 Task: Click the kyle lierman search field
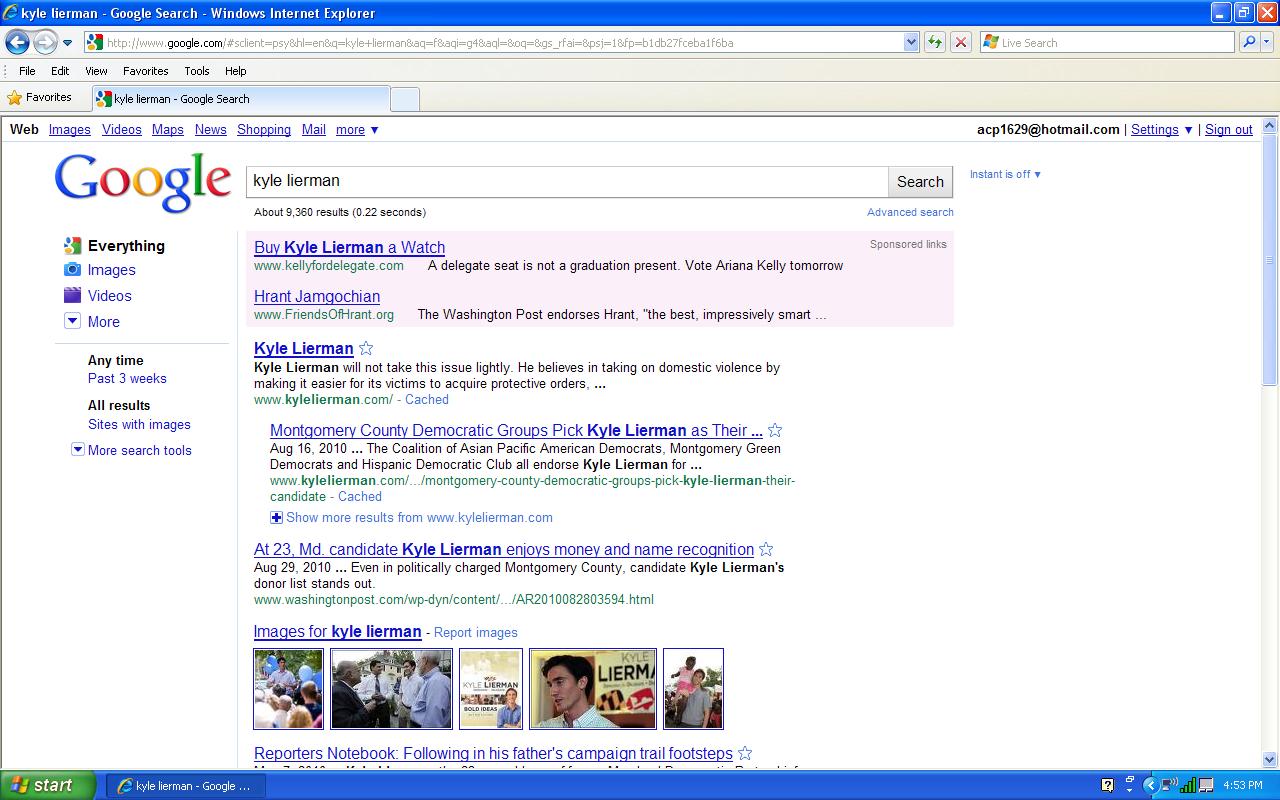coord(567,181)
